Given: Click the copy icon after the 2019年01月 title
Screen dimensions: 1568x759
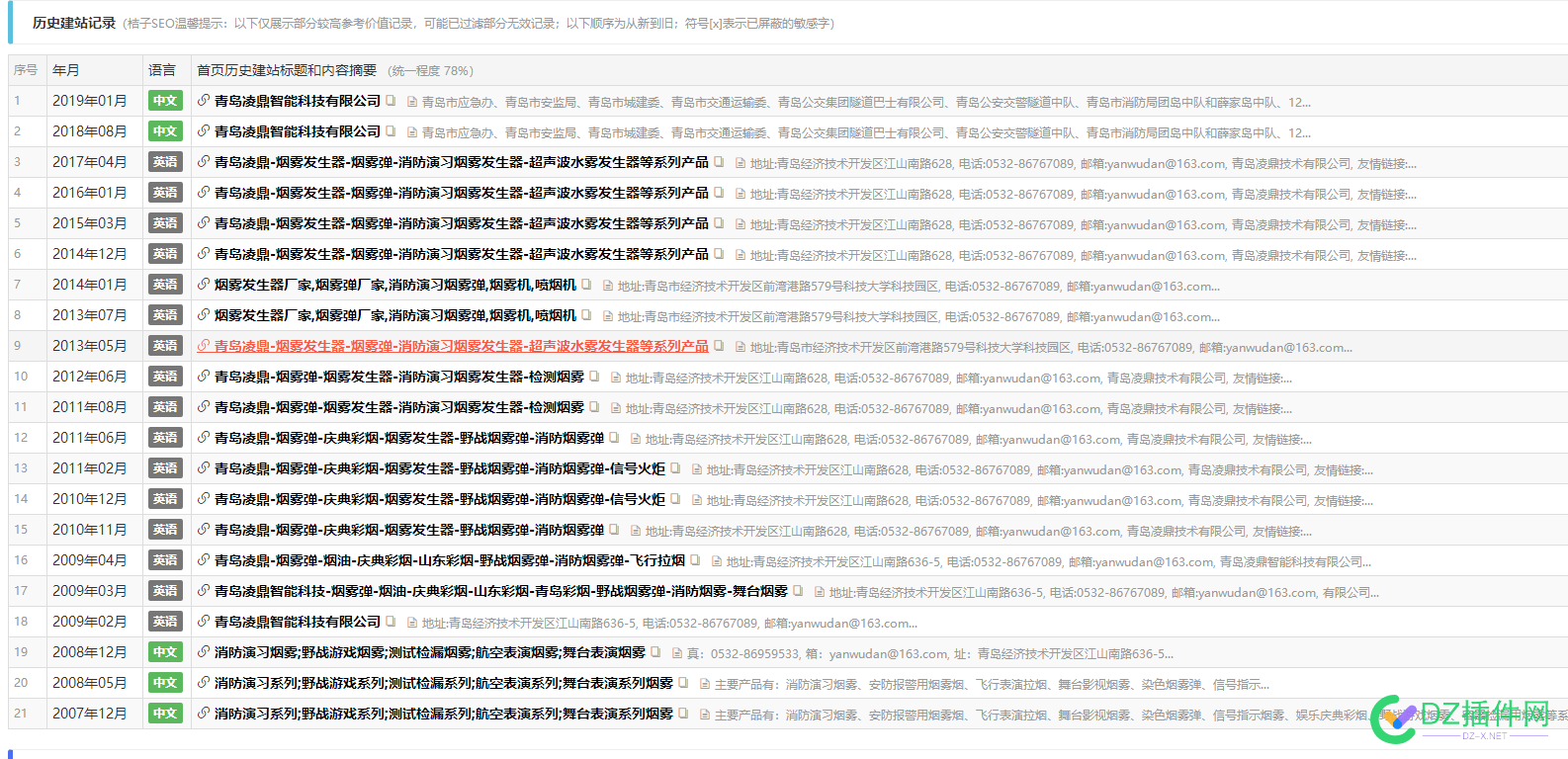Looking at the screenshot, I should pos(391,101).
